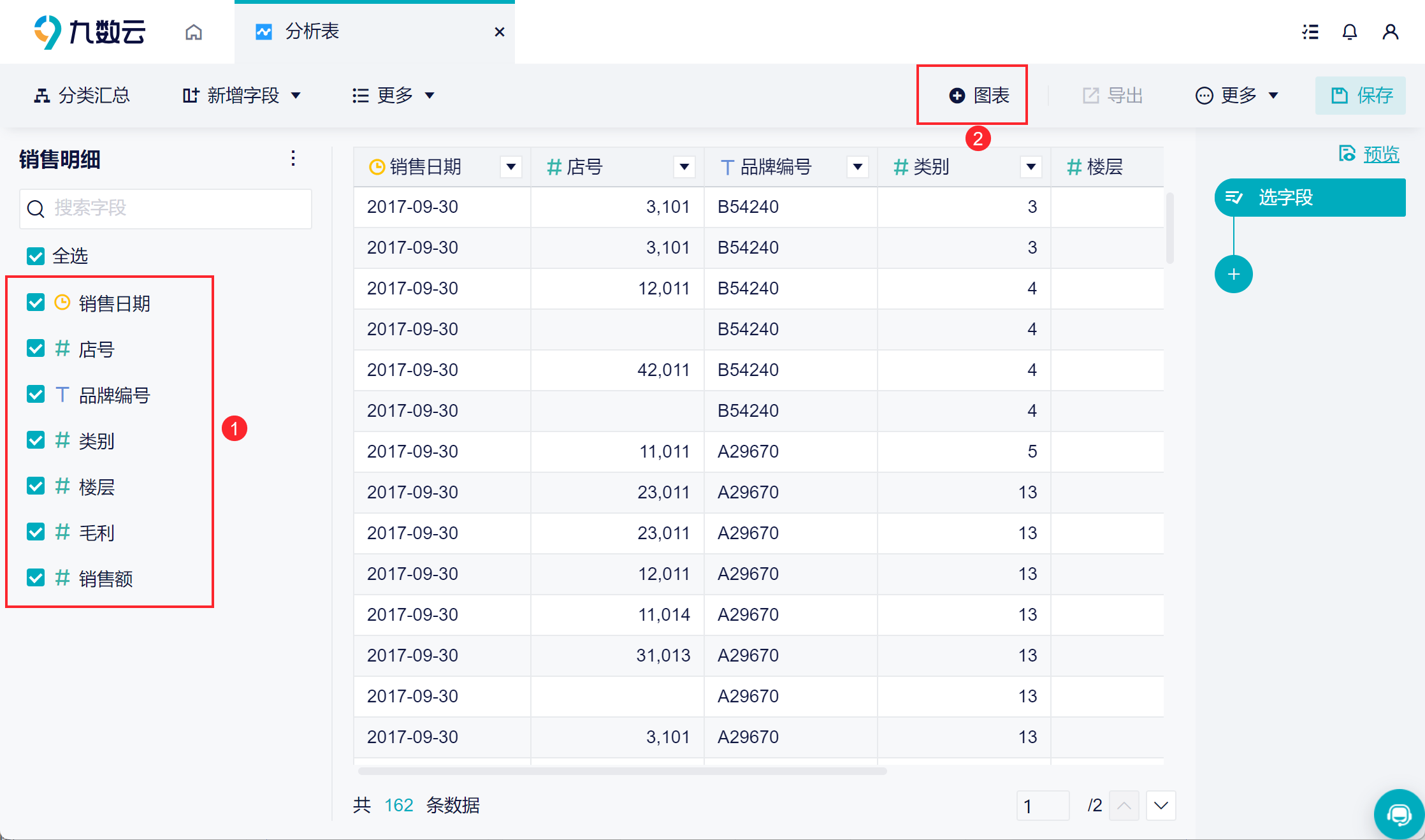1425x840 pixels.
Task: Open the 品牌编号 column filter arrow
Action: pos(857,167)
